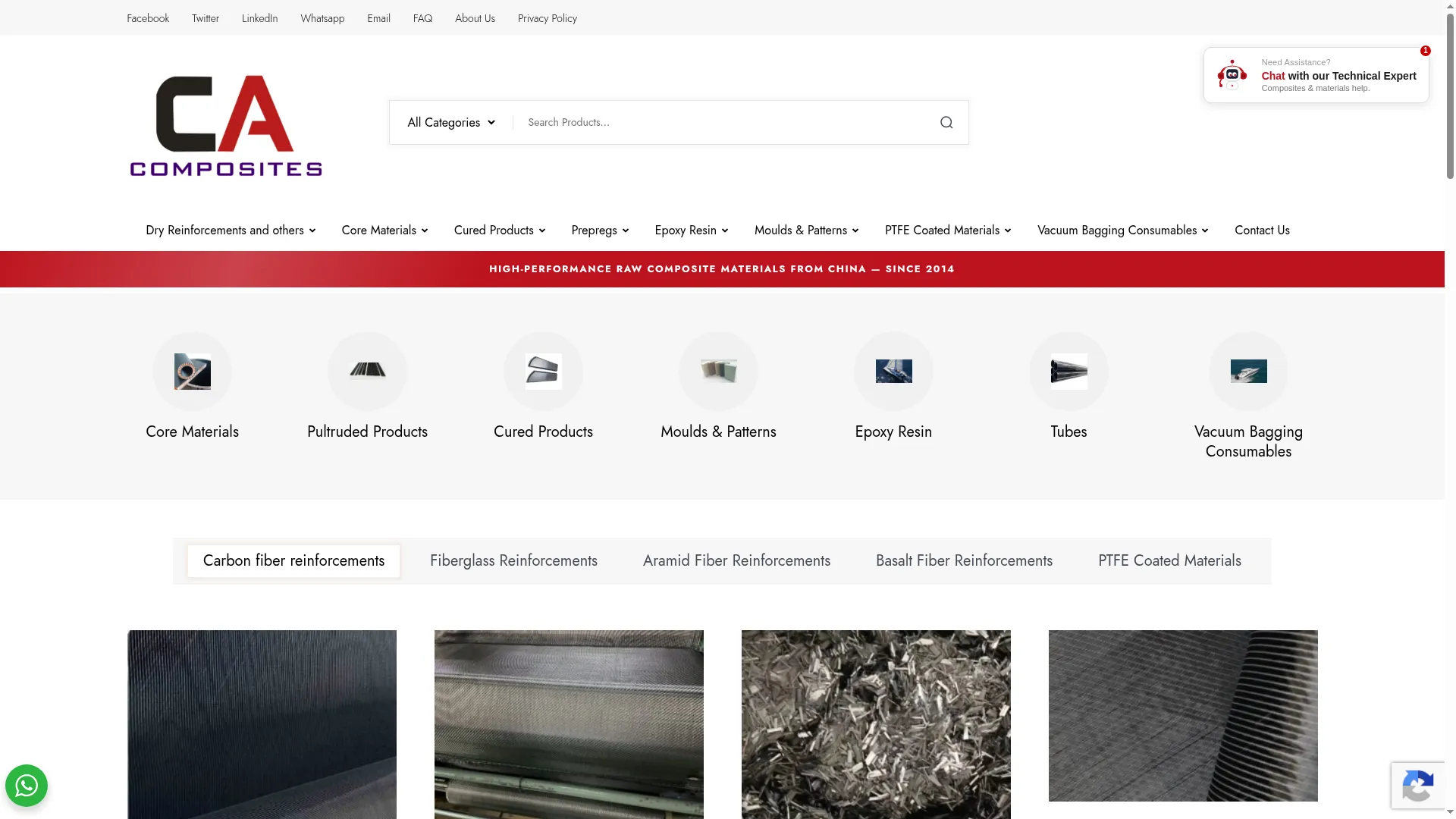This screenshot has width=1456, height=819.
Task: Expand Vacuum Bagging Consumables navigation menu
Action: (1122, 230)
